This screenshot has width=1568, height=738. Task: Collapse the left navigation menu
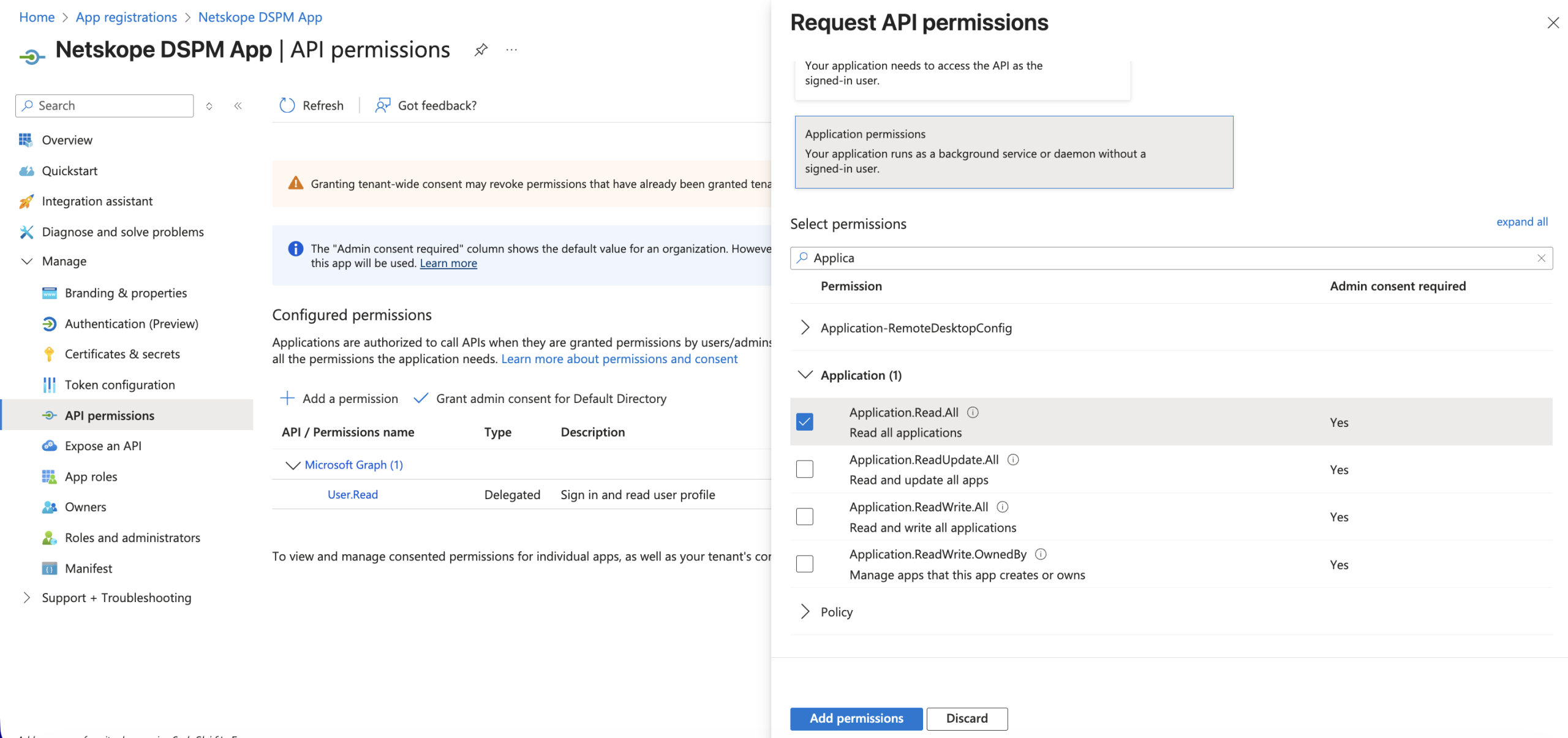click(238, 106)
